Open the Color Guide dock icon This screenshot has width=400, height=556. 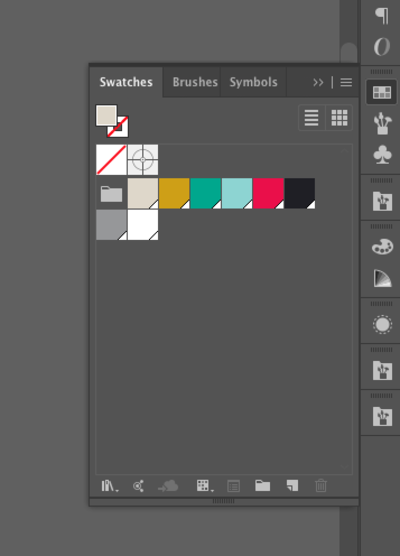tap(382, 278)
